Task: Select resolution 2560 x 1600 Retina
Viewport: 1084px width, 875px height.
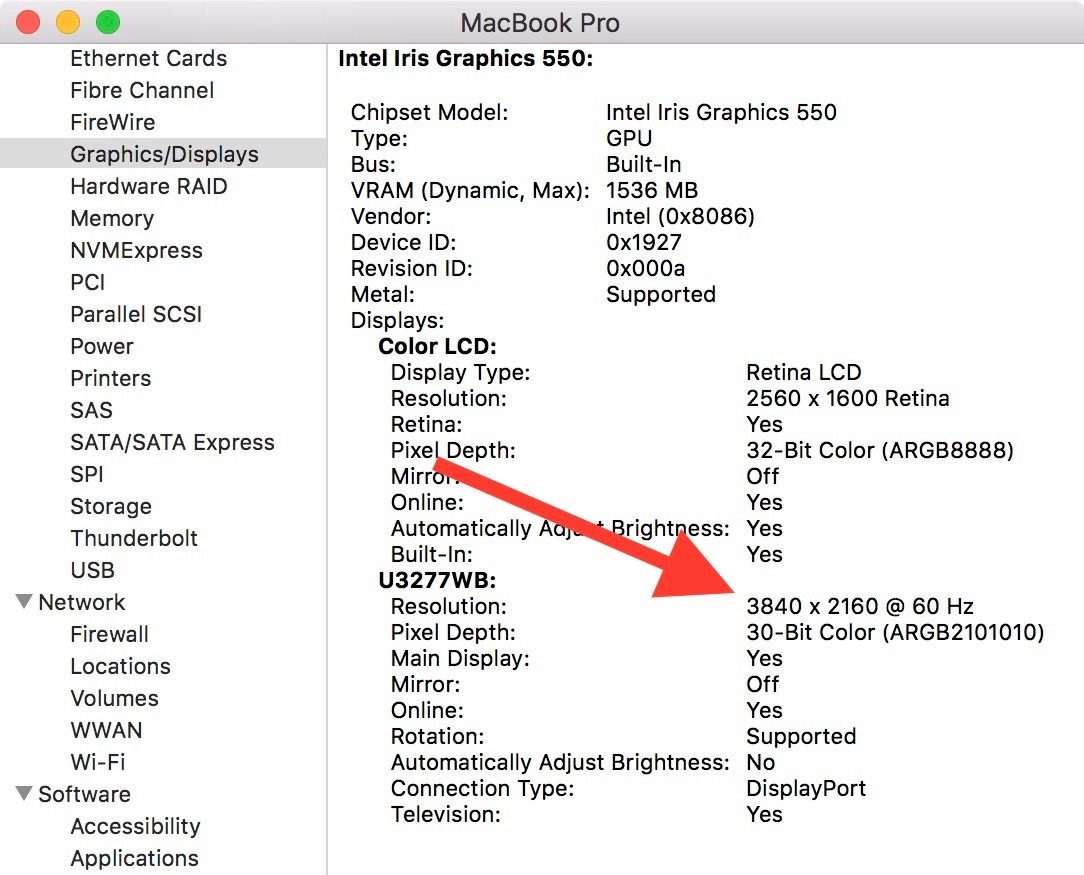Action: (848, 398)
